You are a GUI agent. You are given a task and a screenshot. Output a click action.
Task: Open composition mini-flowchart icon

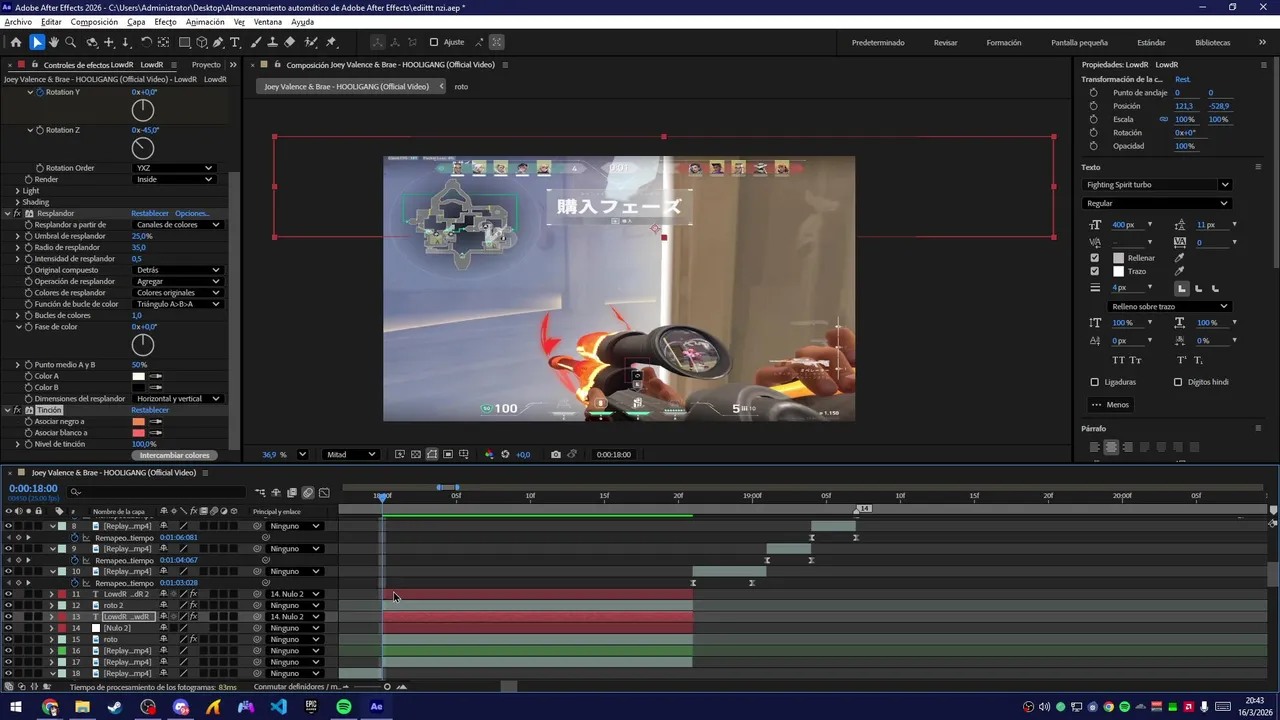260,492
